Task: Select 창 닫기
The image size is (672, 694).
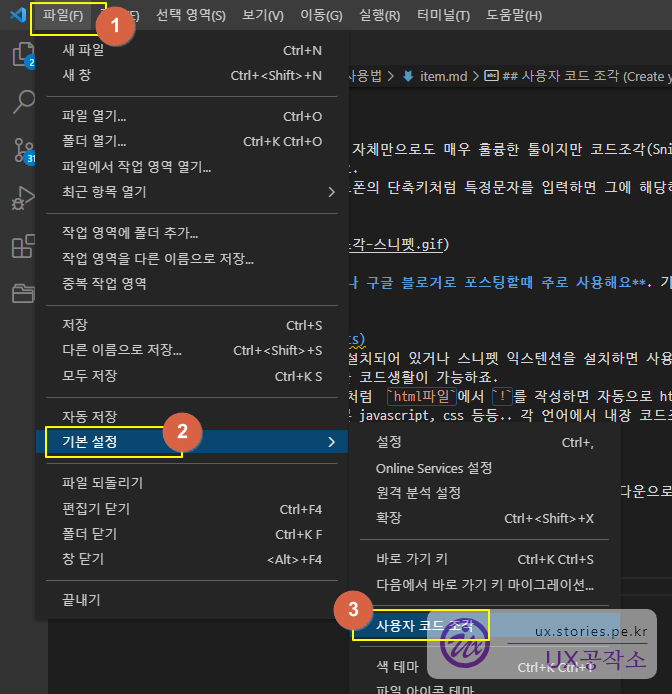Action: [192, 559]
